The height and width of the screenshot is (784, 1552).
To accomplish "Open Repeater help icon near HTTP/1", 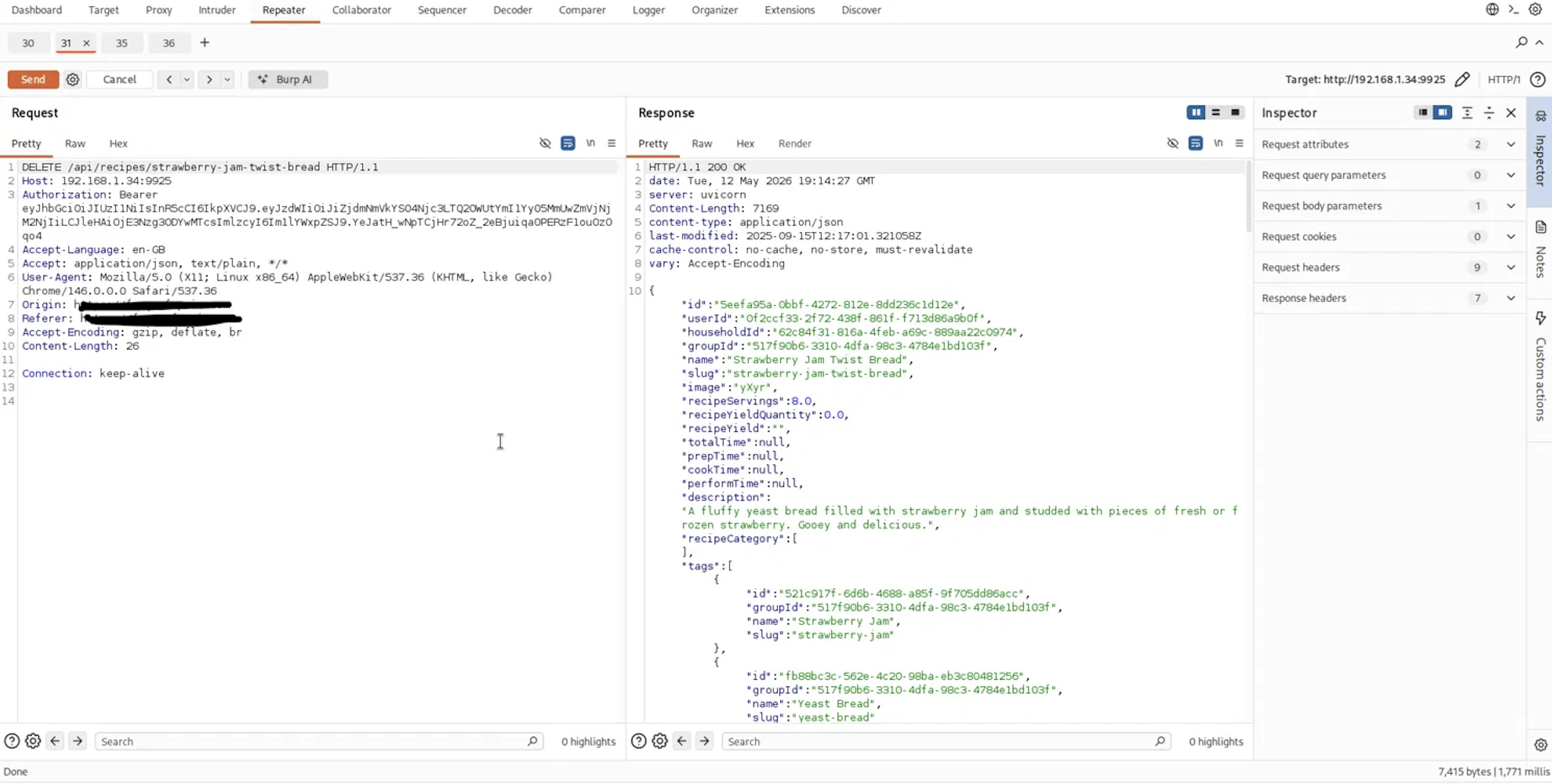I will pos(1537,80).
